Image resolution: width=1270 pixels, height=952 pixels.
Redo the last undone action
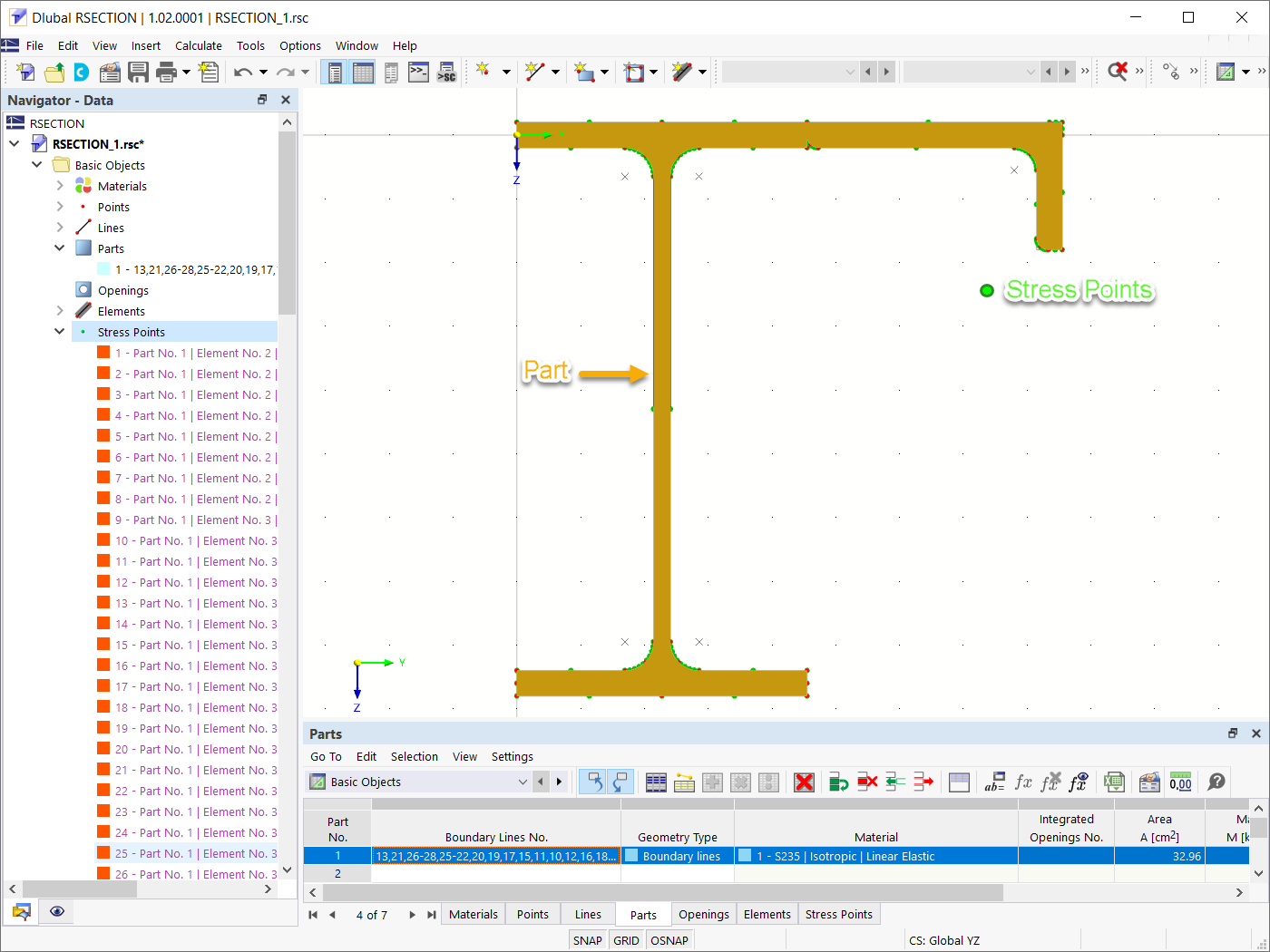[x=285, y=72]
